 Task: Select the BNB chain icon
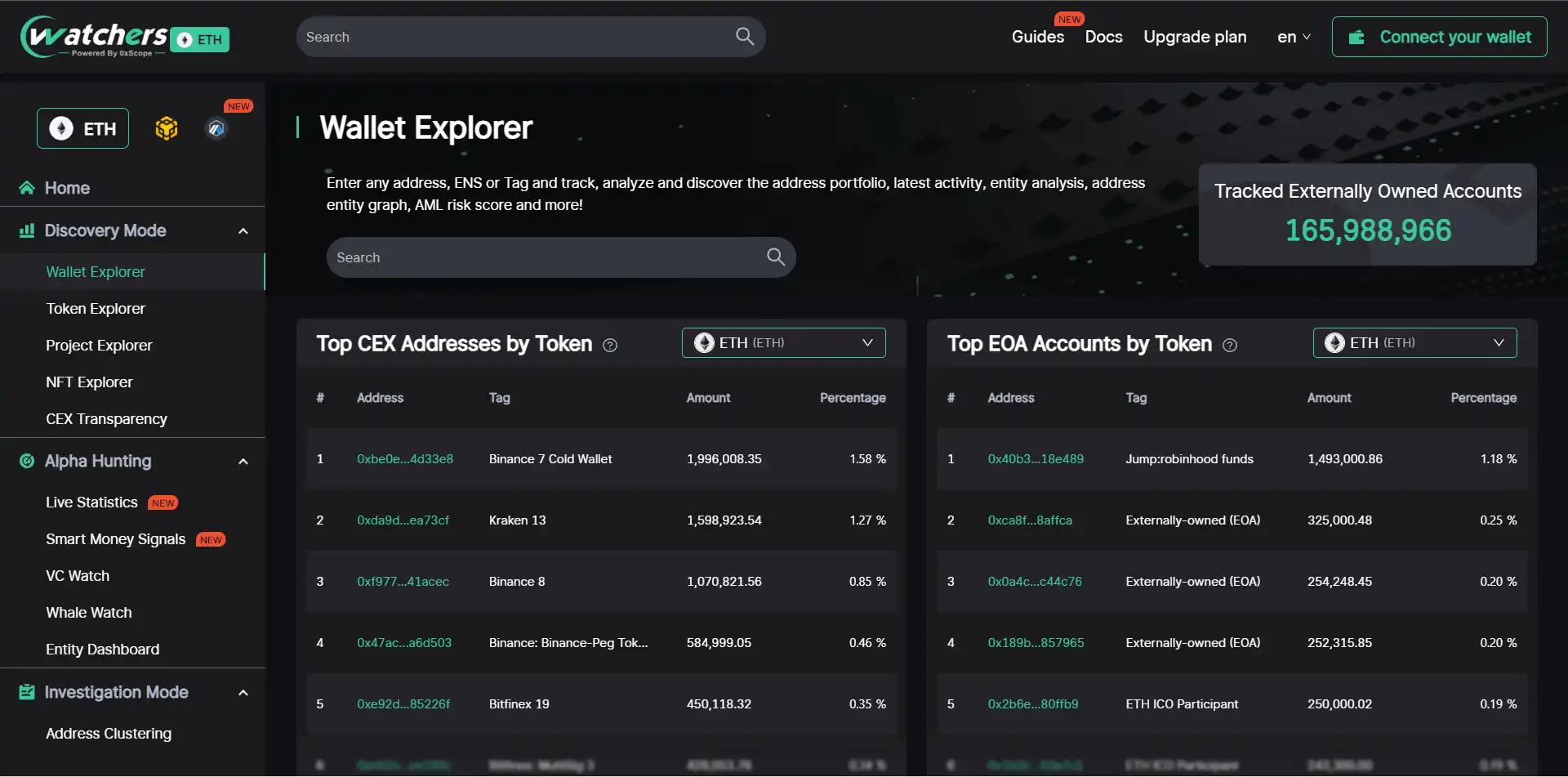coord(167,128)
